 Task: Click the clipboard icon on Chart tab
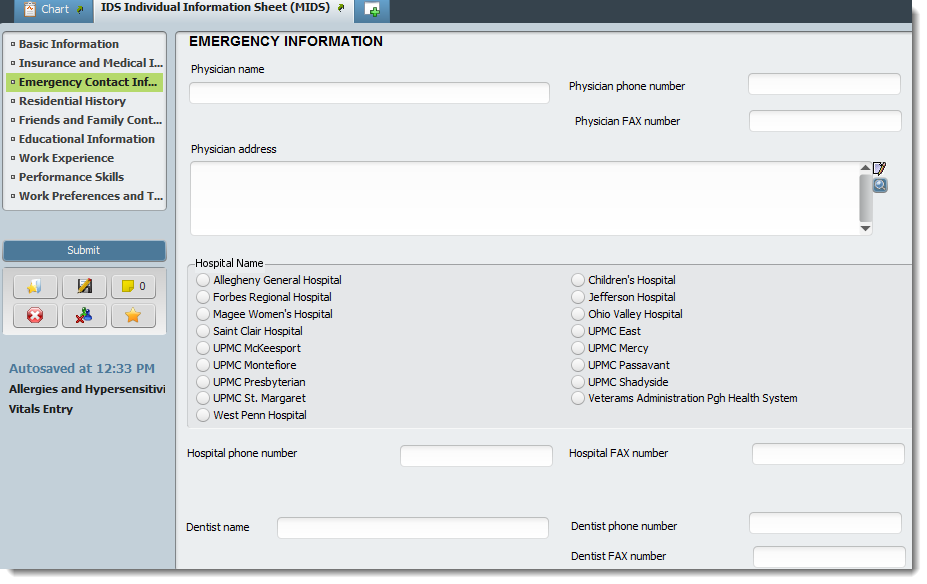(x=30, y=9)
